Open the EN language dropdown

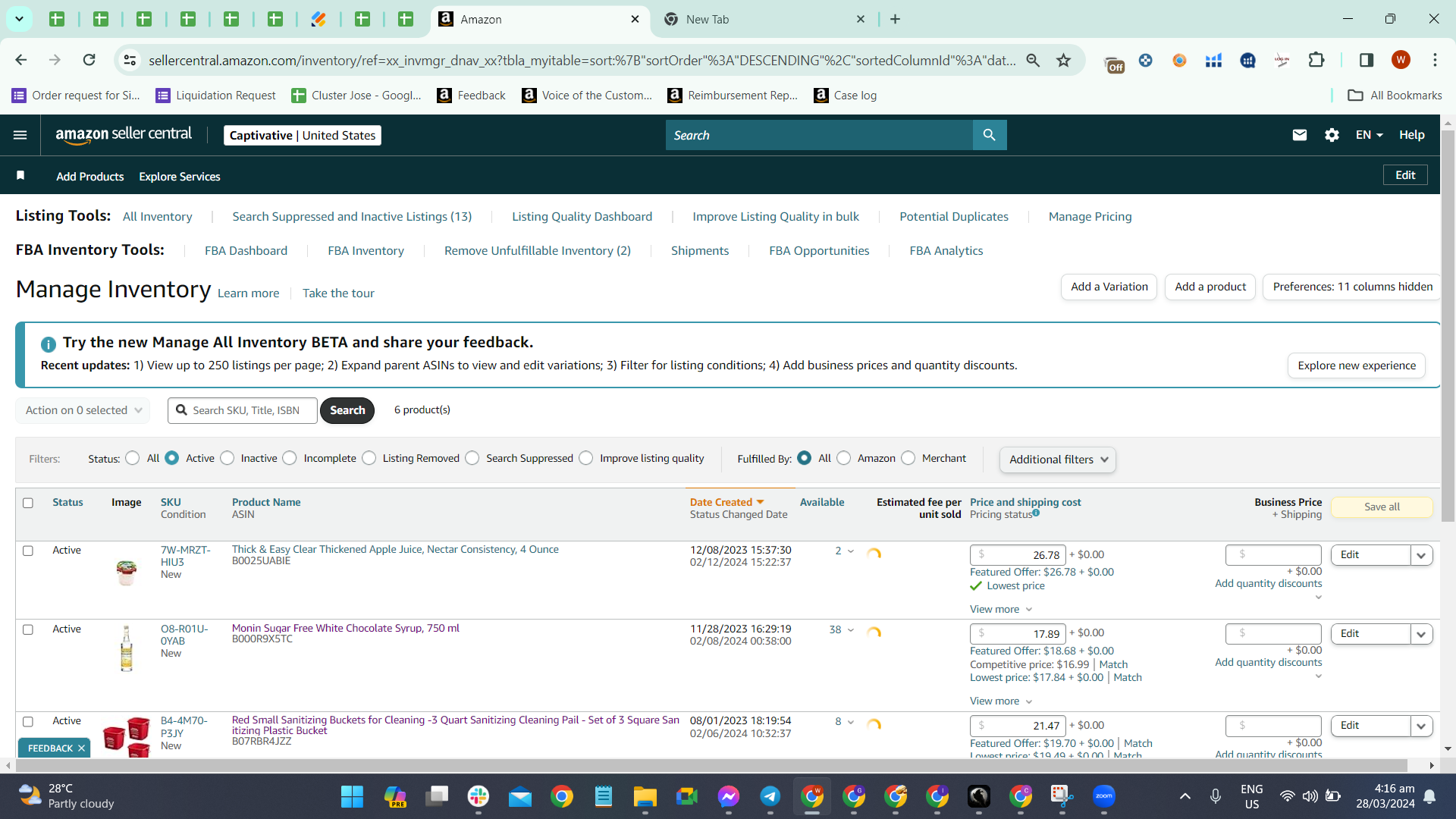click(x=1370, y=135)
